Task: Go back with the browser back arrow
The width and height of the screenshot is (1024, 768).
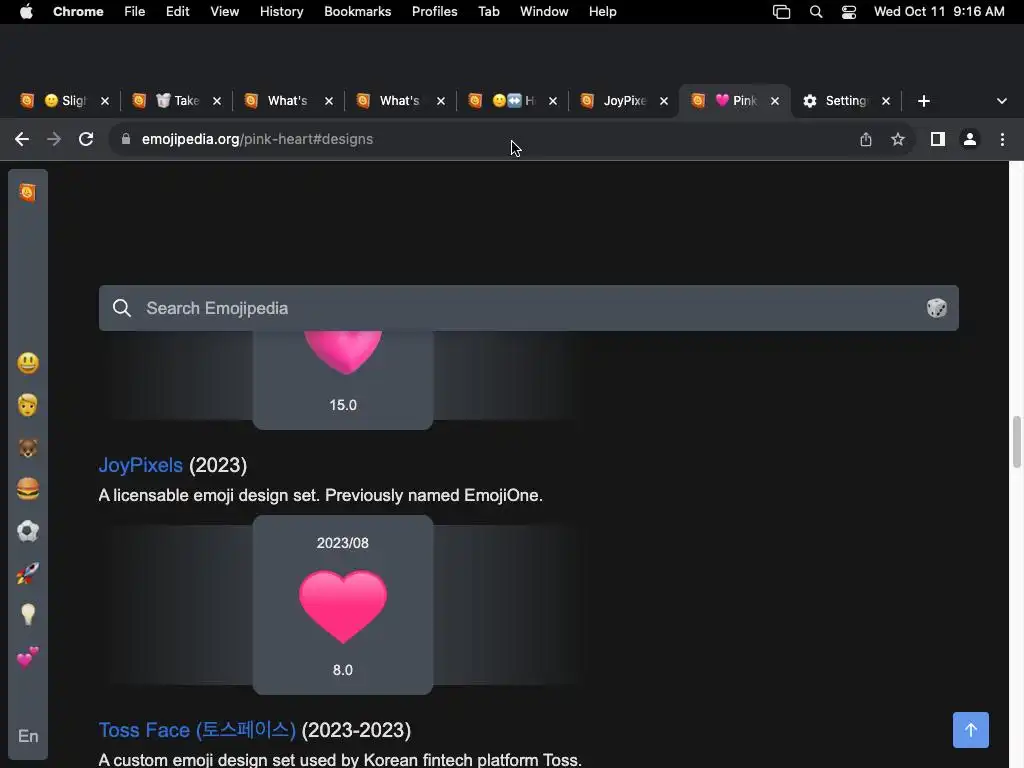Action: tap(22, 139)
